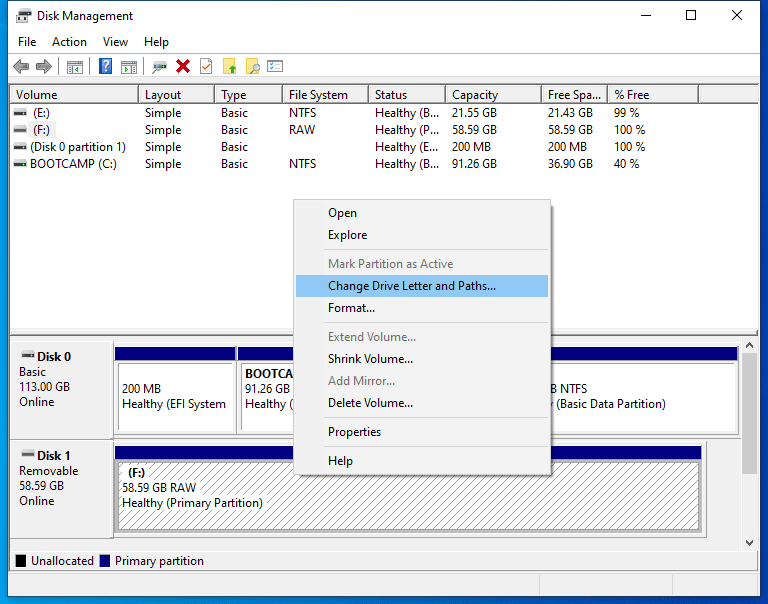Open the Action menu
This screenshot has height=604, width=768.
point(70,42)
